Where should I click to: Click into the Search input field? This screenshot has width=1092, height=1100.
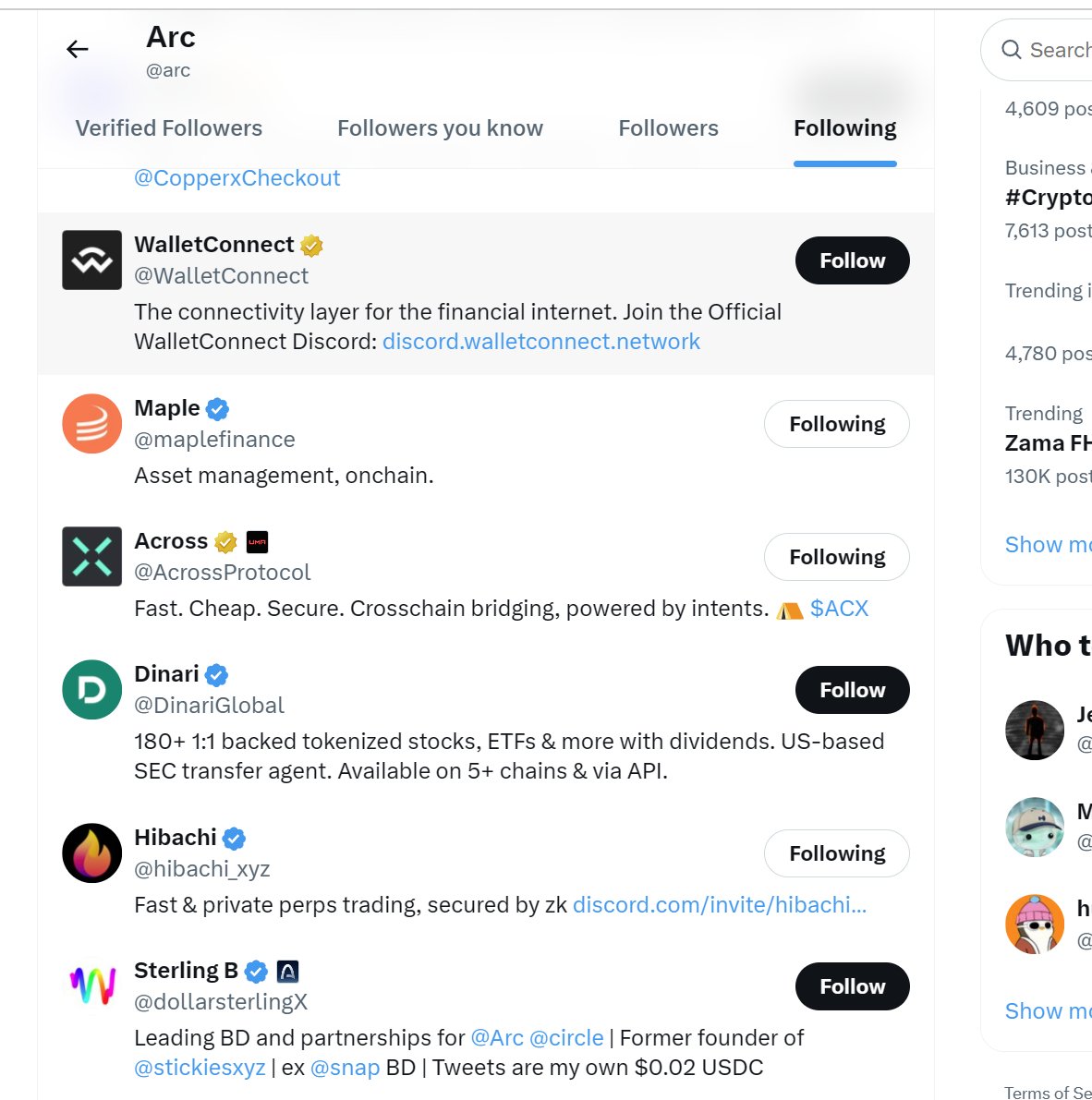pyautogui.click(x=1058, y=50)
